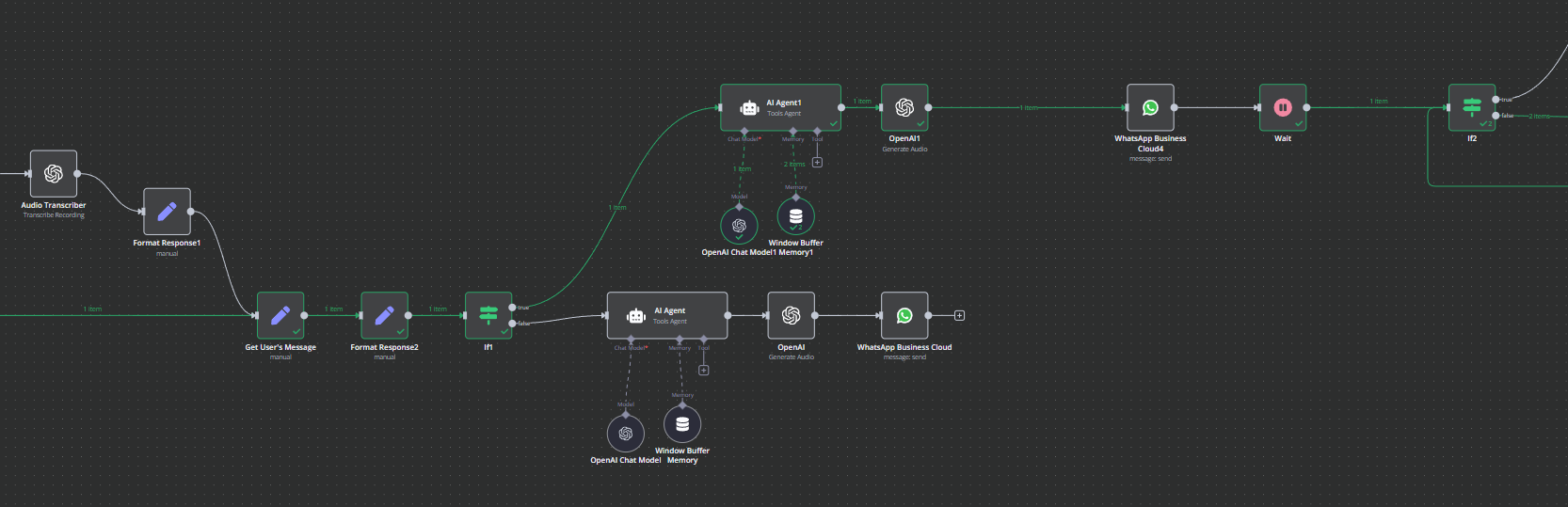The width and height of the screenshot is (1568, 507).
Task: Open the WhatsApp Business Cloud4 node
Action: point(1150,107)
